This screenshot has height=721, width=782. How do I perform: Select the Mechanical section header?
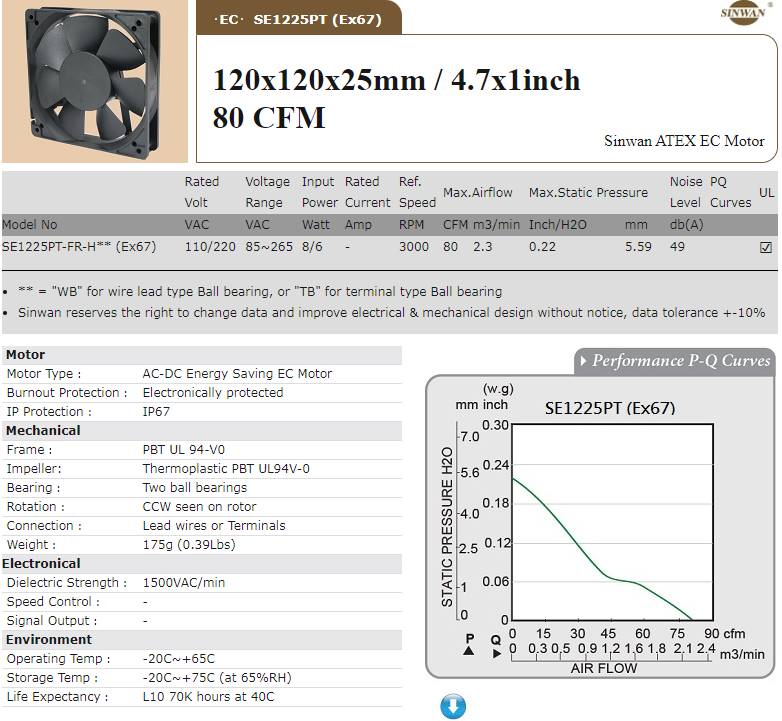click(x=43, y=430)
